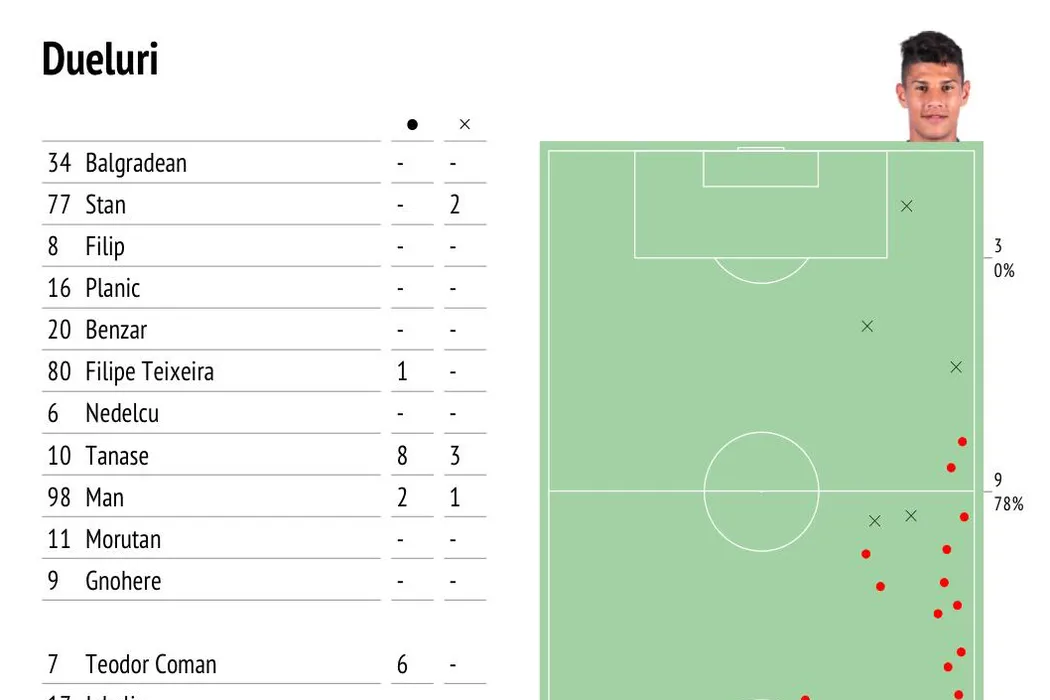
Task: Open the player headshot photo
Action: point(932,87)
